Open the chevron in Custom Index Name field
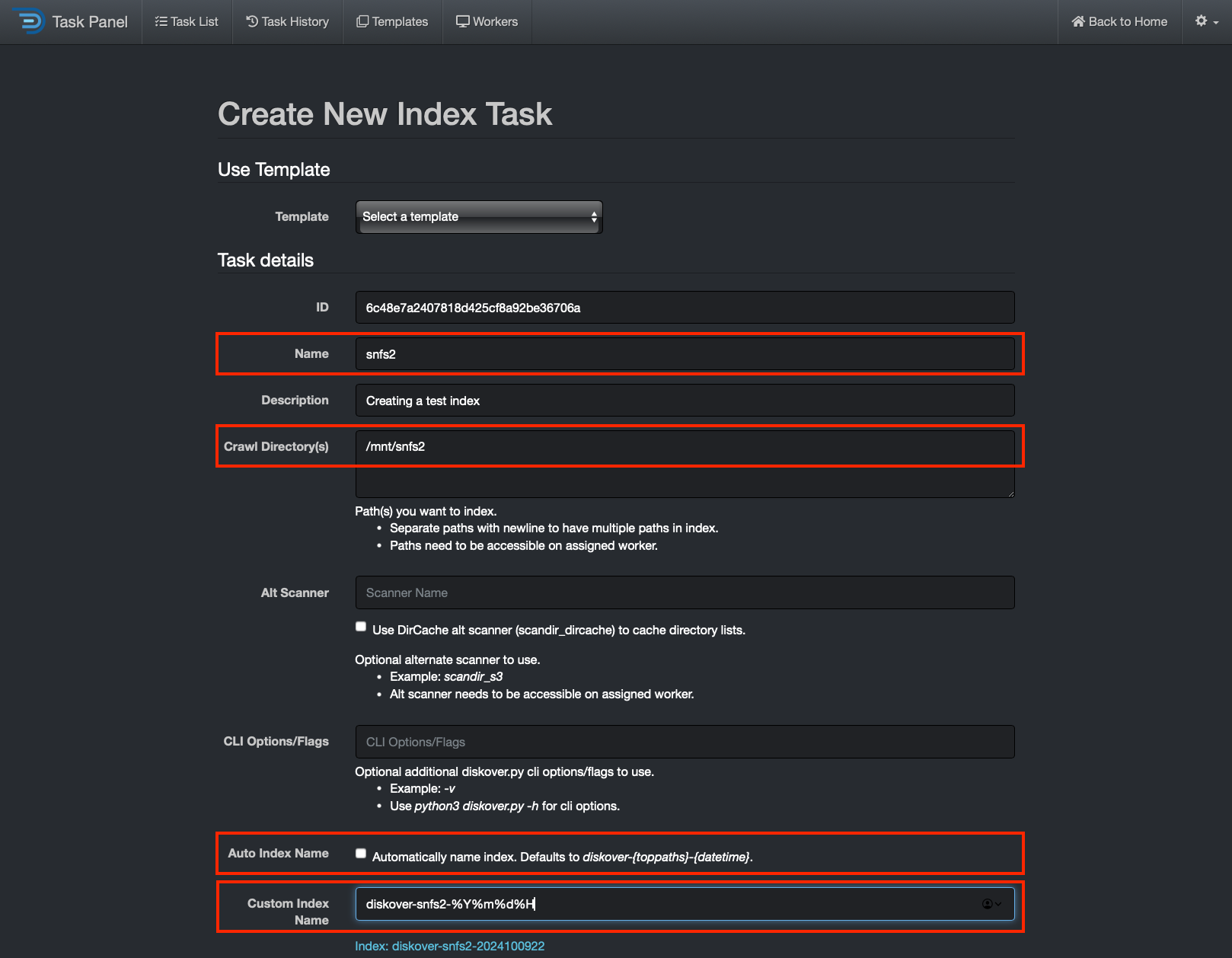Viewport: 1232px width, 958px height. [998, 905]
